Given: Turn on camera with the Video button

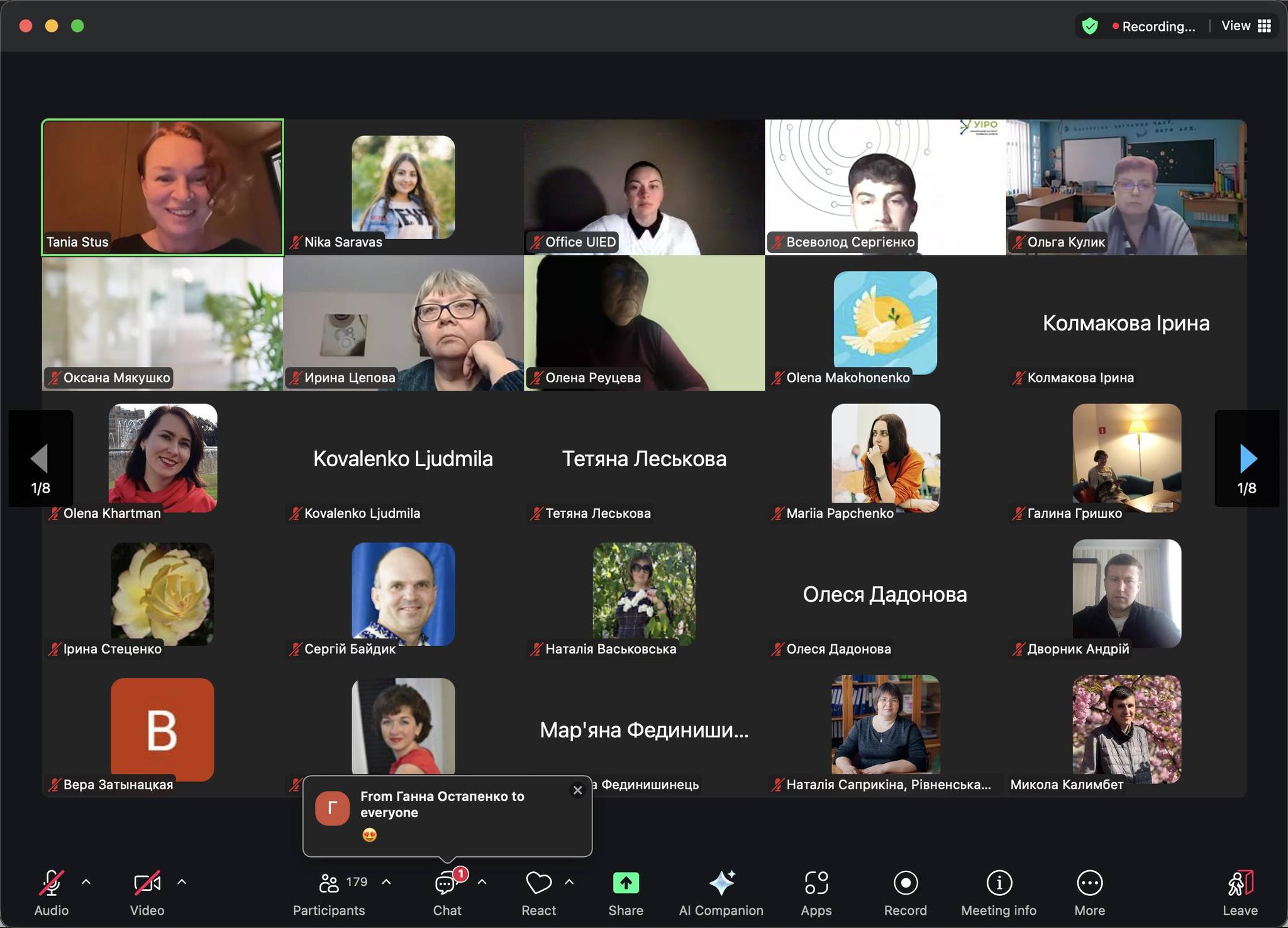Looking at the screenshot, I should point(147,883).
